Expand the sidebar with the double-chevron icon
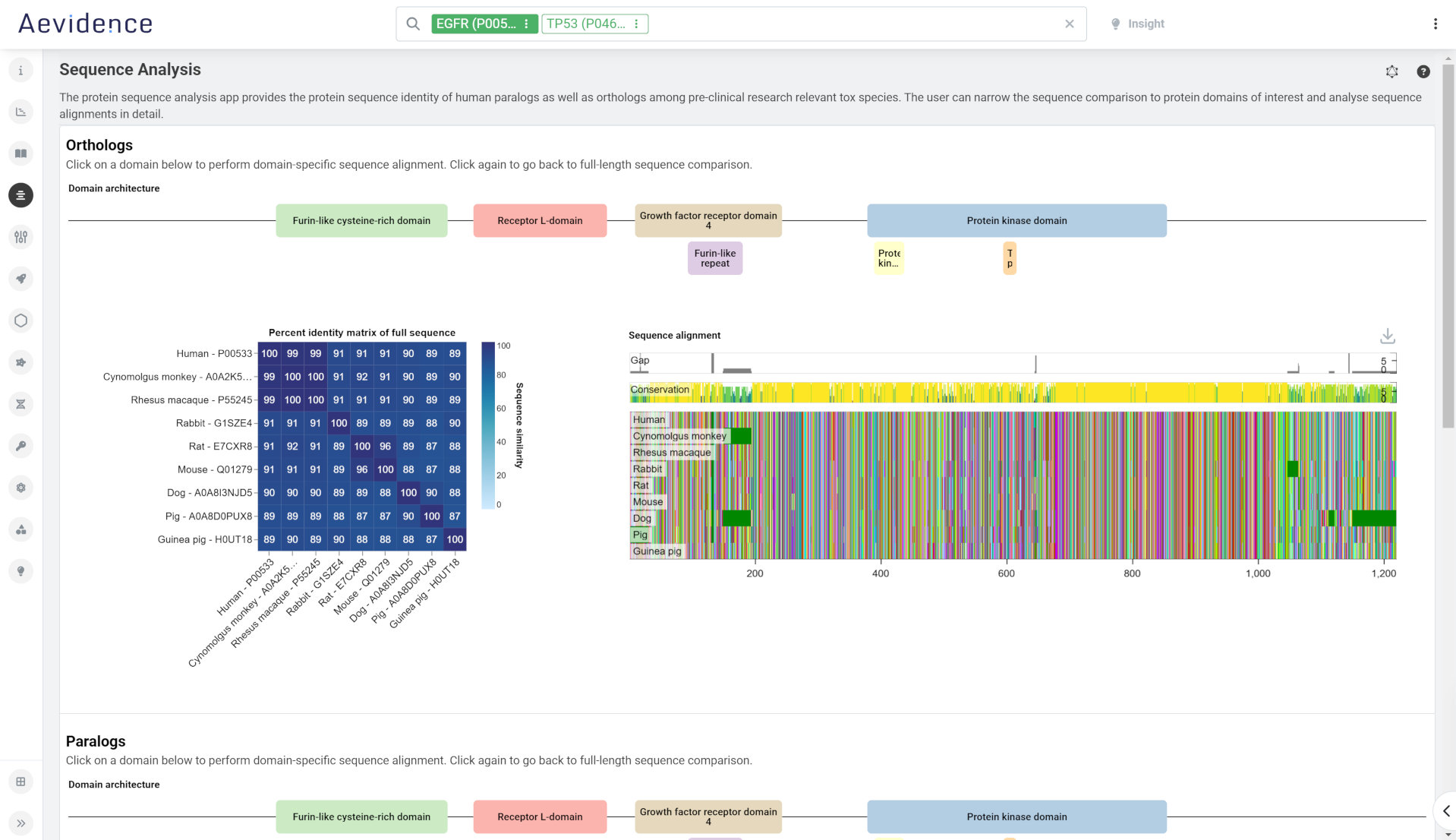This screenshot has height=840, width=1456. [x=20, y=824]
